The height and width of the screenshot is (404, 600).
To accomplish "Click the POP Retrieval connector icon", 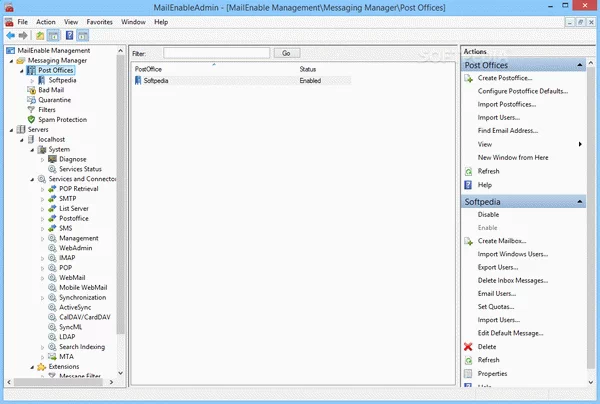I will 52,189.
